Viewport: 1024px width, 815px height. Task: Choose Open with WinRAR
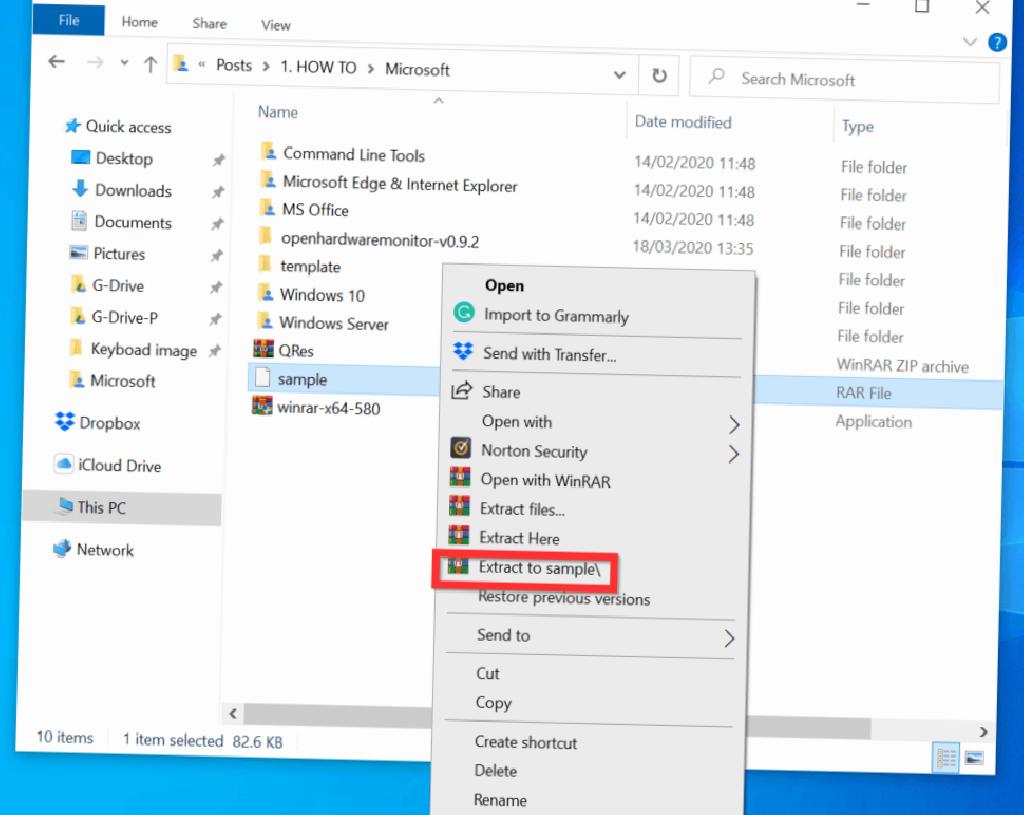[x=545, y=481]
